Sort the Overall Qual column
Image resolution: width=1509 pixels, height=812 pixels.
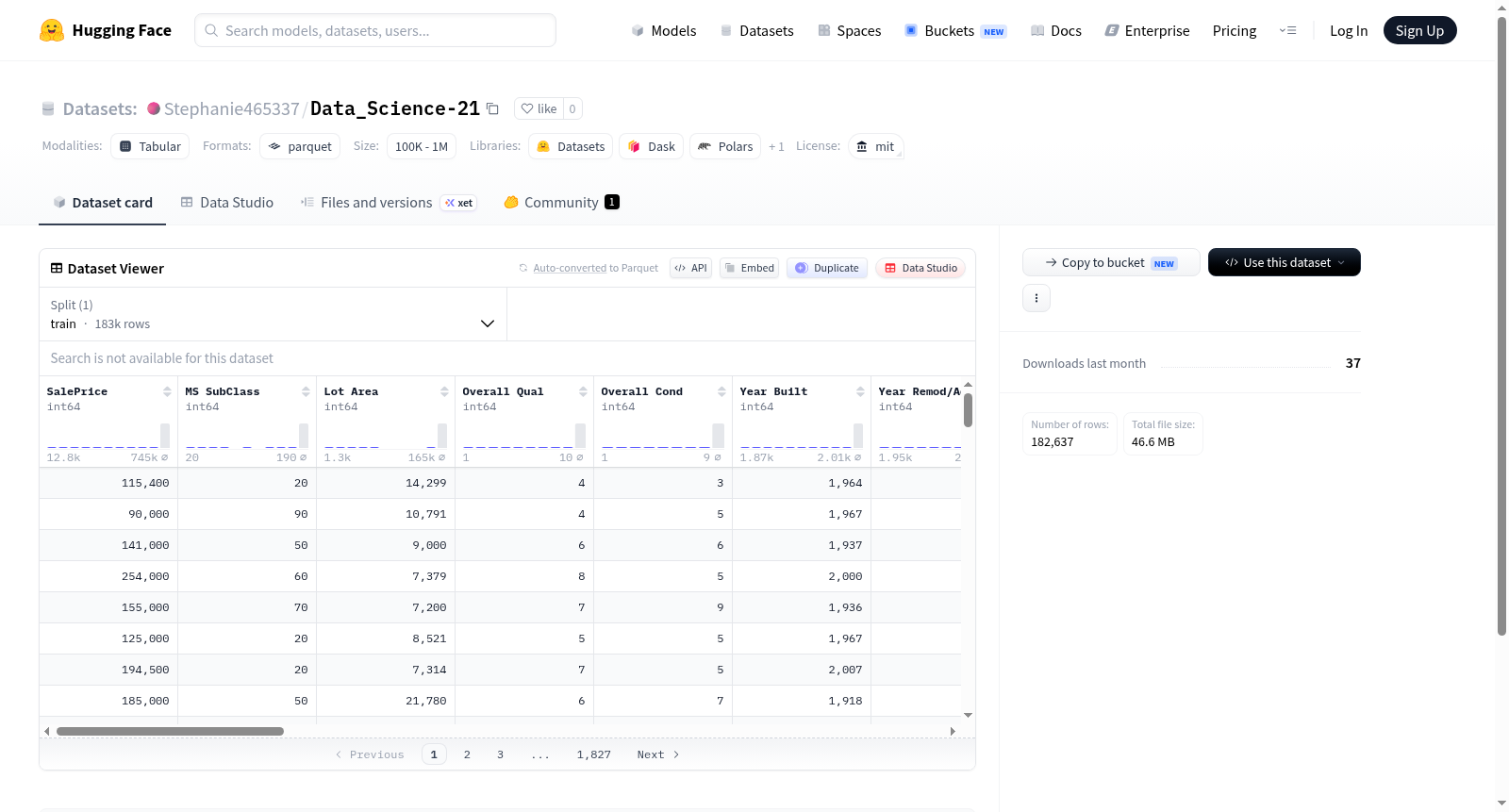[583, 391]
